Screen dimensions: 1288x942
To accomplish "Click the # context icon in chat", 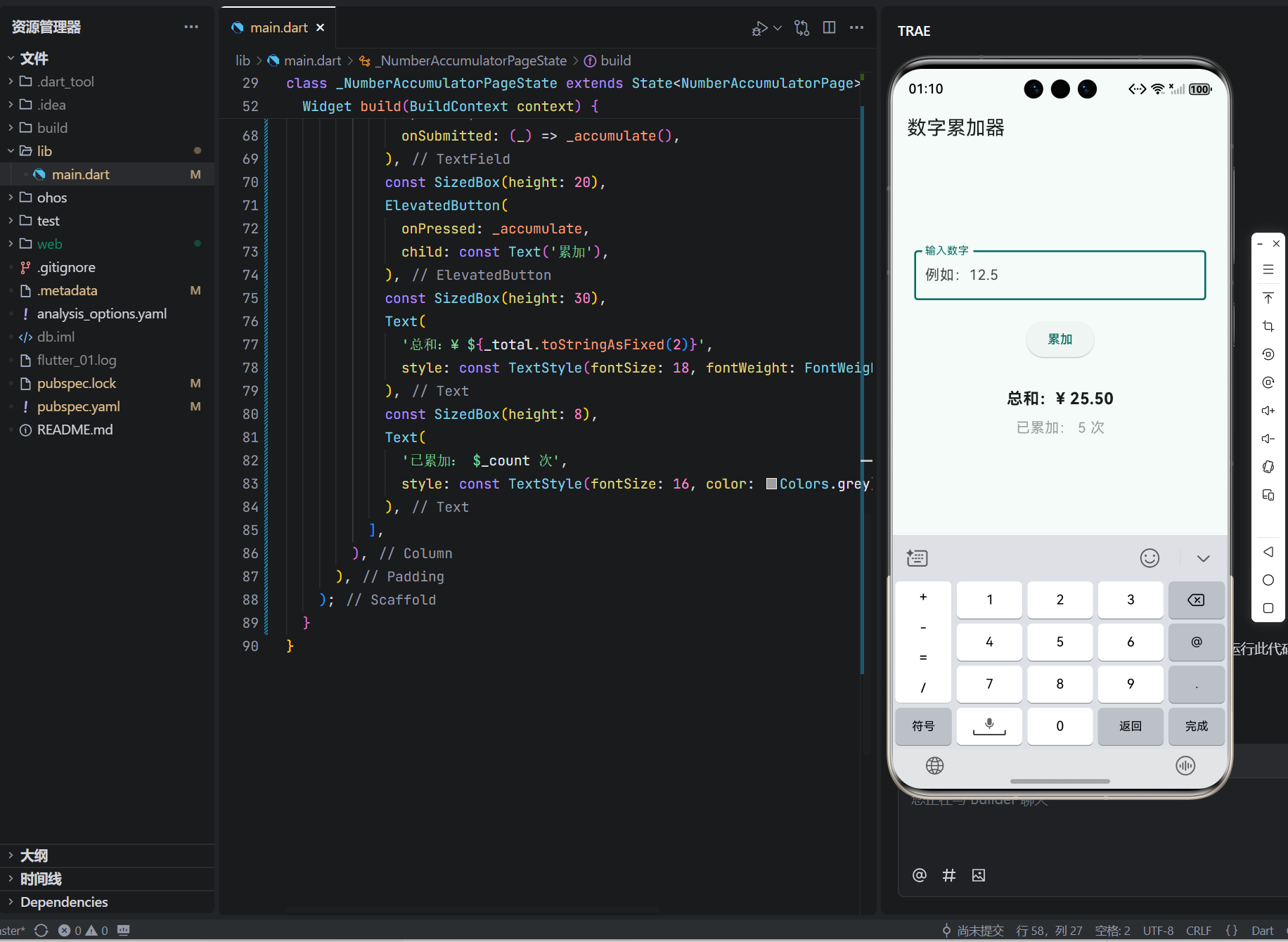I will [949, 875].
